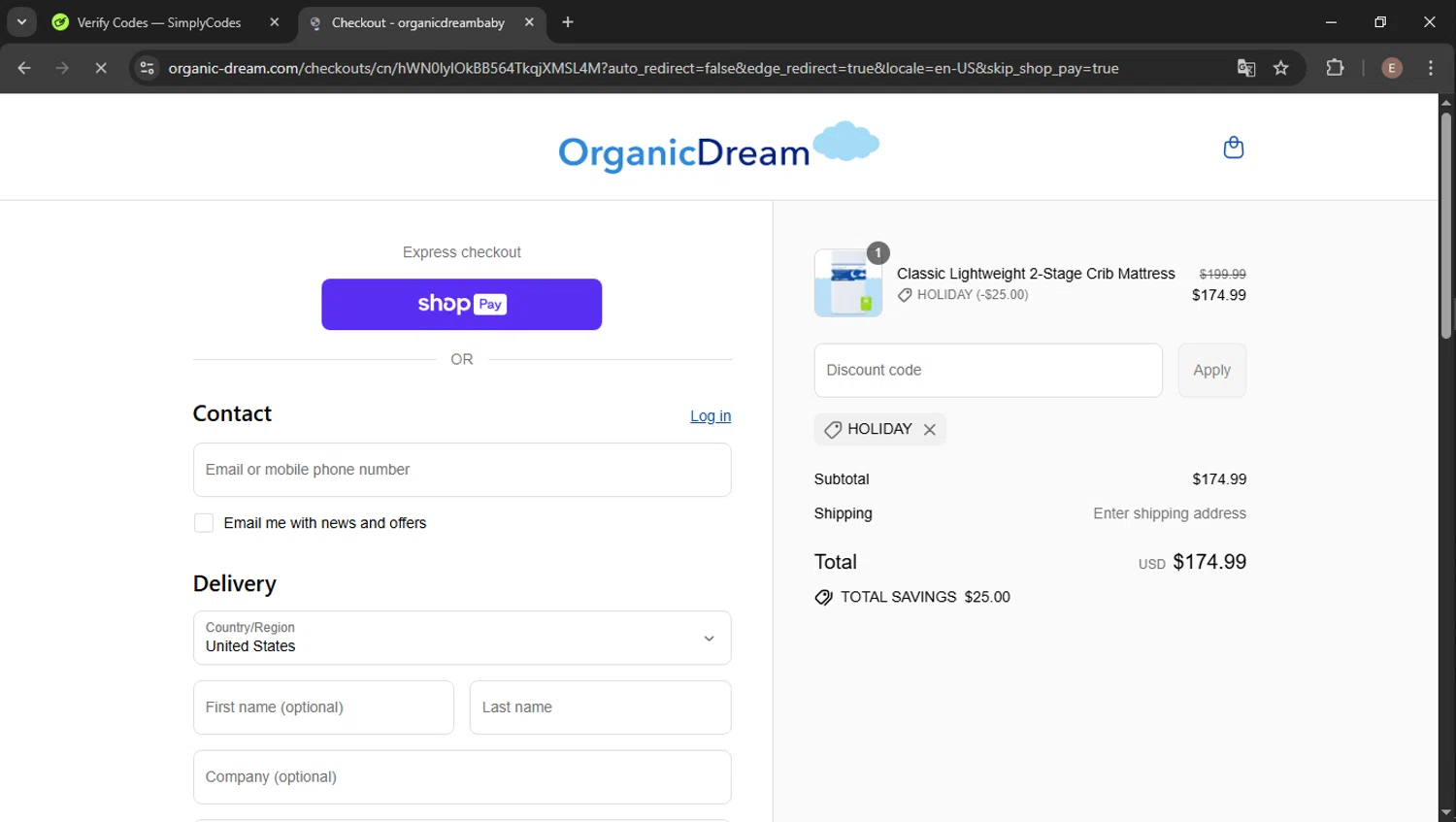Image resolution: width=1456 pixels, height=822 pixels.
Task: View site information icon in address bar
Action: pos(147,68)
